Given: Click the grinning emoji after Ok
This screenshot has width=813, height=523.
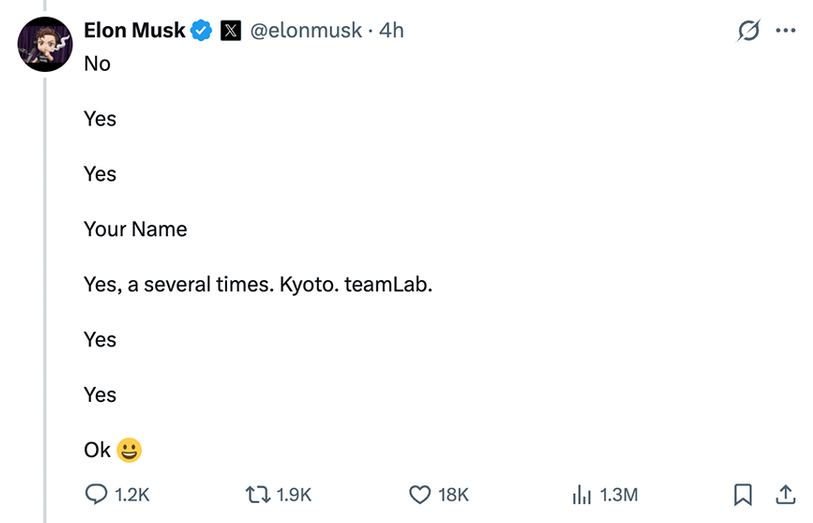Looking at the screenshot, I should [x=129, y=450].
